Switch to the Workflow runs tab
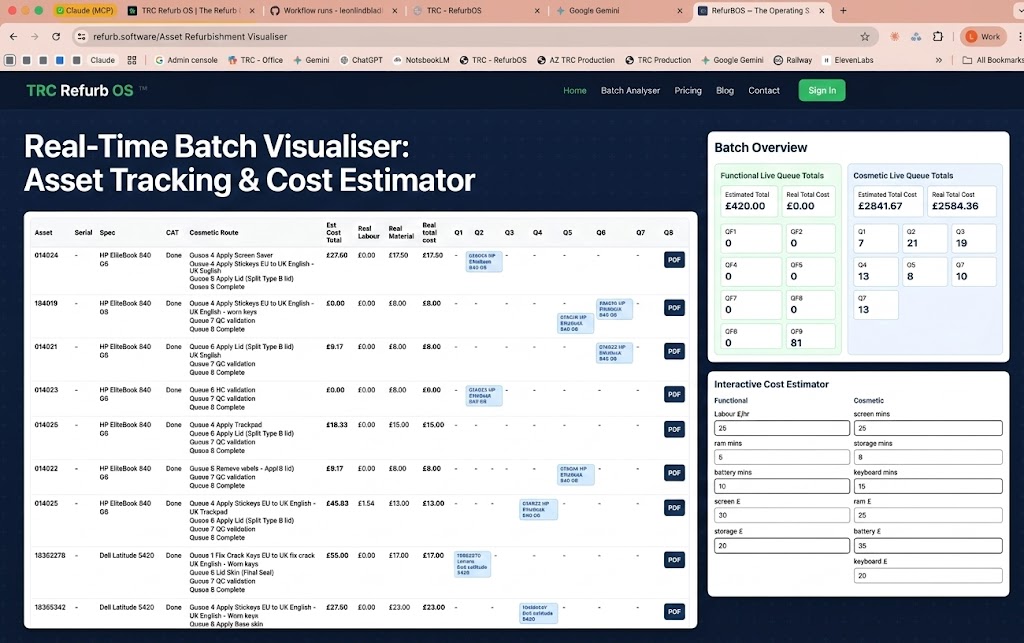The image size is (1024, 643). pyautogui.click(x=332, y=10)
